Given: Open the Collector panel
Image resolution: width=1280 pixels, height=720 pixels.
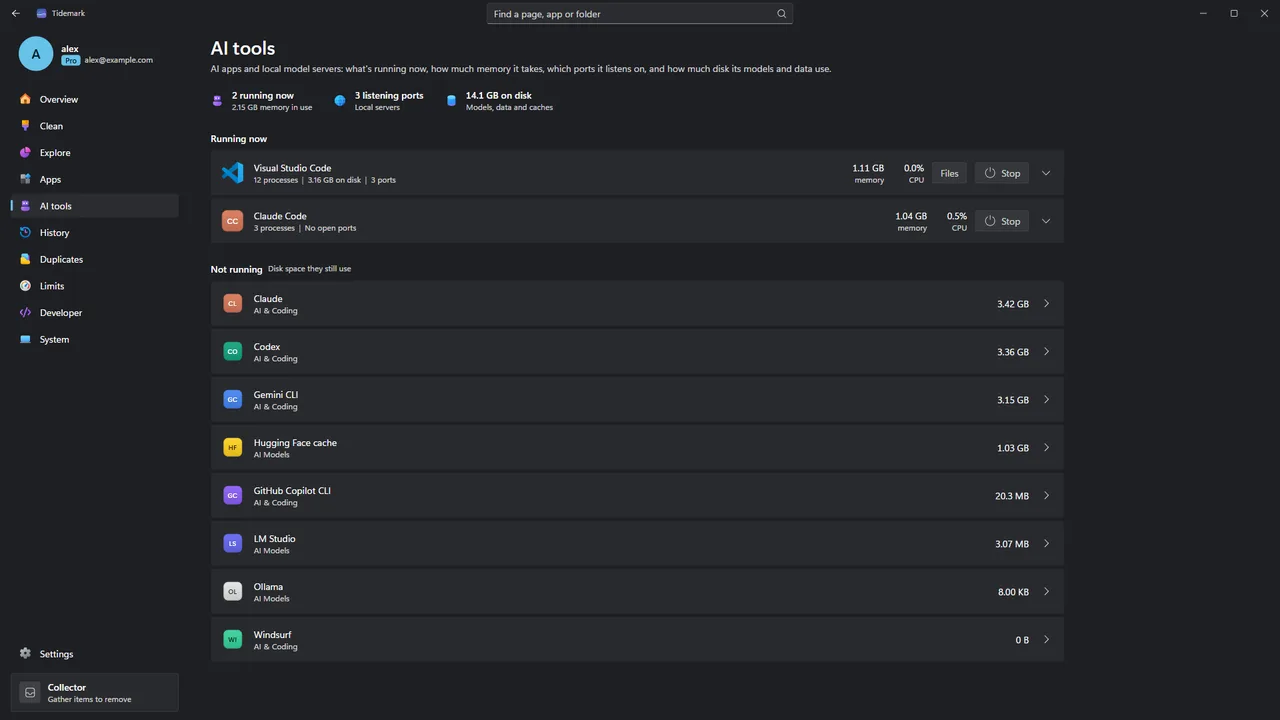Looking at the screenshot, I should [x=95, y=692].
